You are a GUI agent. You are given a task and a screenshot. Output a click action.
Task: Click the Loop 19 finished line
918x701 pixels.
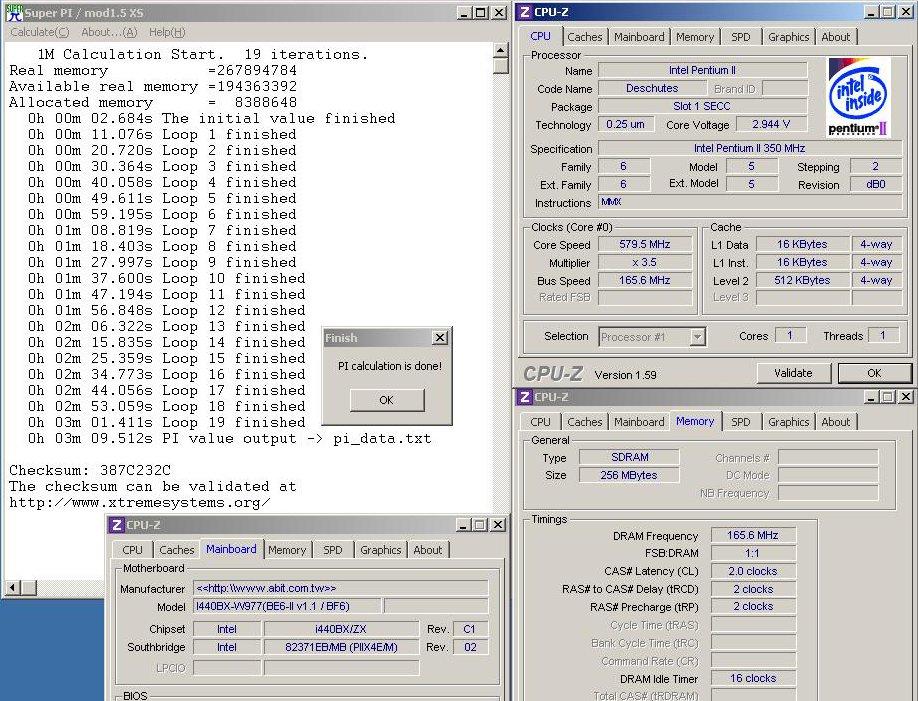[x=166, y=422]
